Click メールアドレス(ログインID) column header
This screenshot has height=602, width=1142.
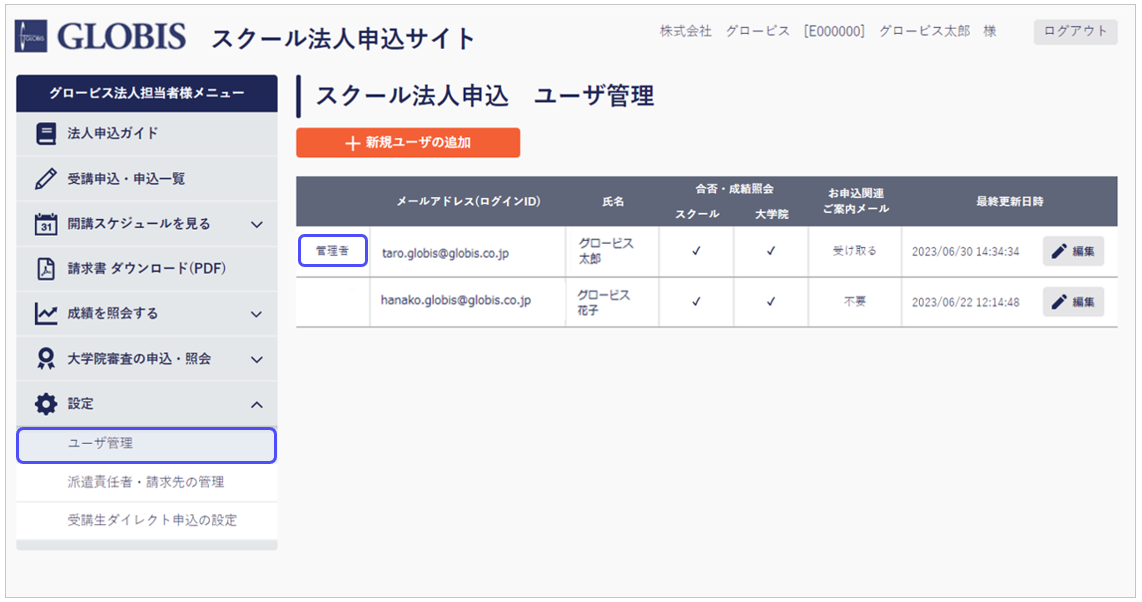[468, 201]
